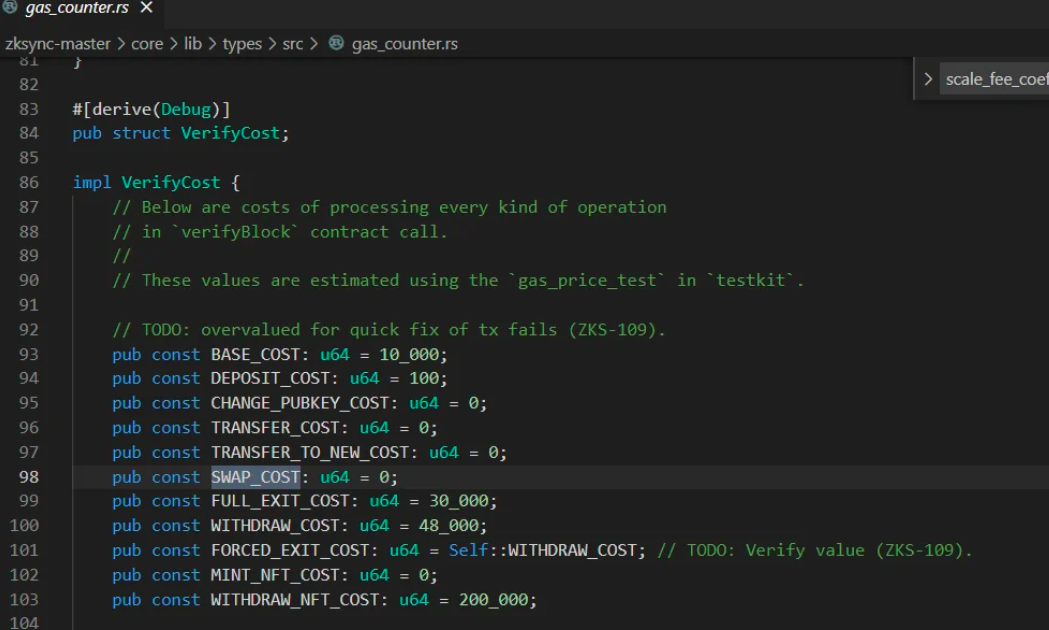Open the core folder breadcrumb
Screen dimensions: 1049x630
tap(147, 44)
